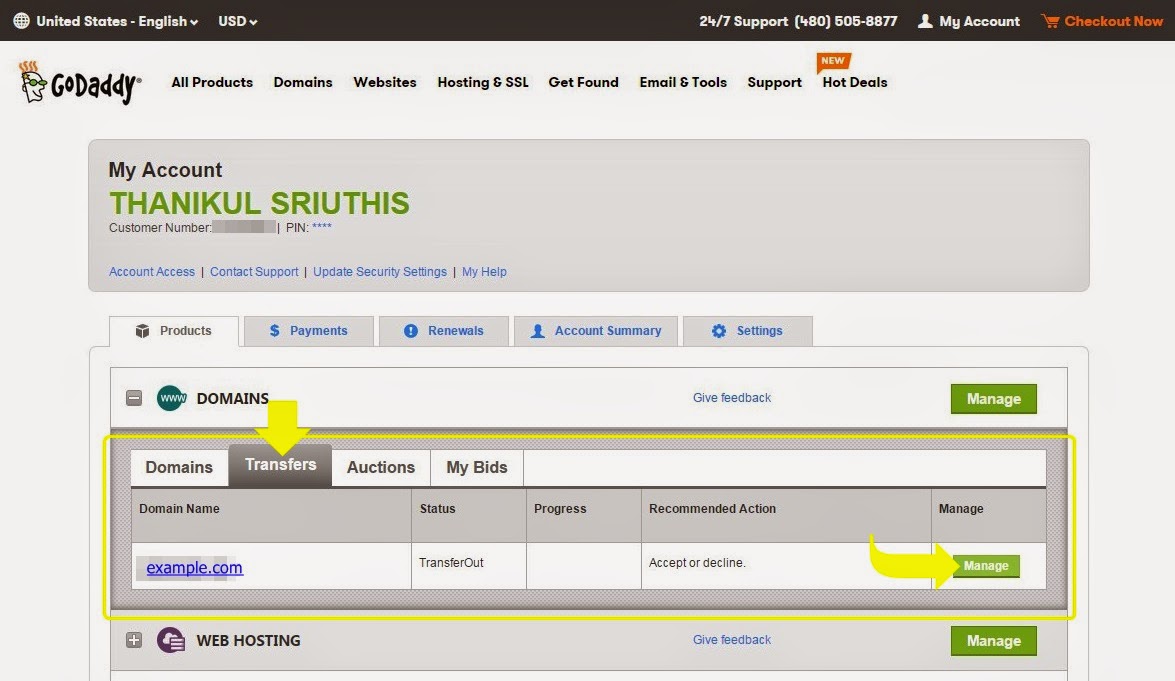Open the Contact Support link

(x=254, y=272)
